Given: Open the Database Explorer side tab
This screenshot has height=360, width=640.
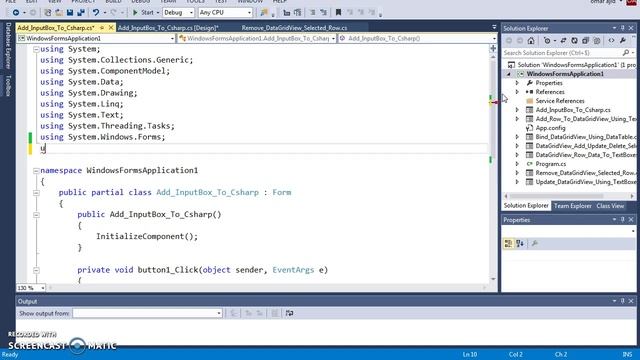Looking at the screenshot, I should click(x=8, y=45).
